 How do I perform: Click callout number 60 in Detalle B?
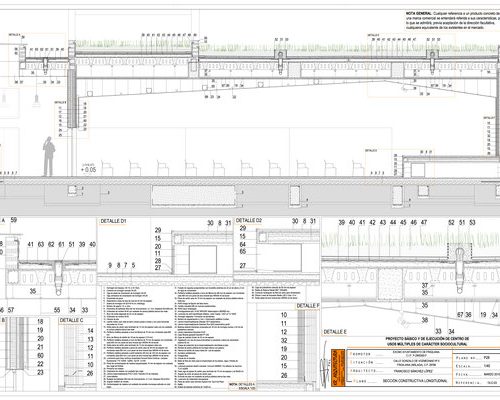40,355
